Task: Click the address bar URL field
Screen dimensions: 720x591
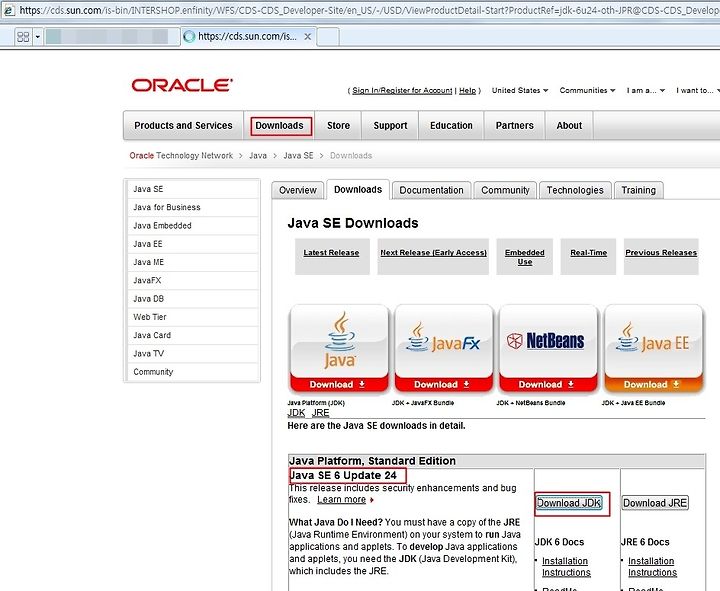Action: pos(367,9)
